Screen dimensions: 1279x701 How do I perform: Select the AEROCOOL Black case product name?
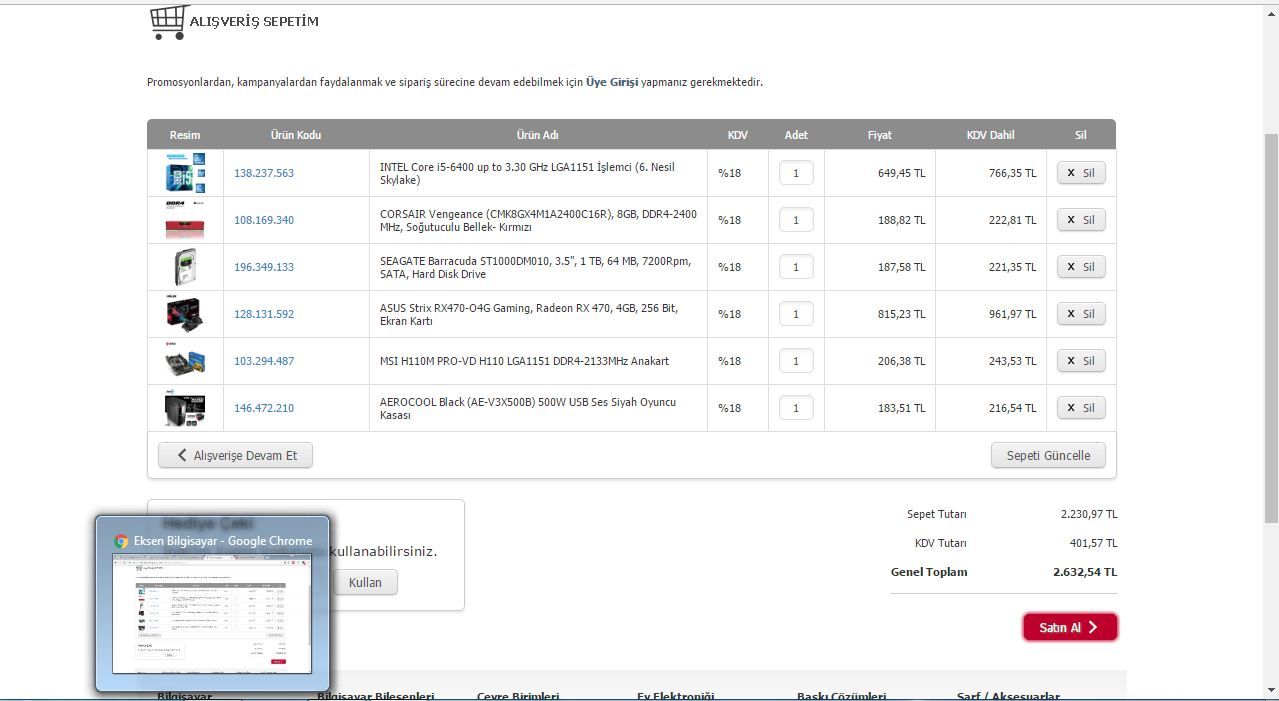click(x=528, y=408)
